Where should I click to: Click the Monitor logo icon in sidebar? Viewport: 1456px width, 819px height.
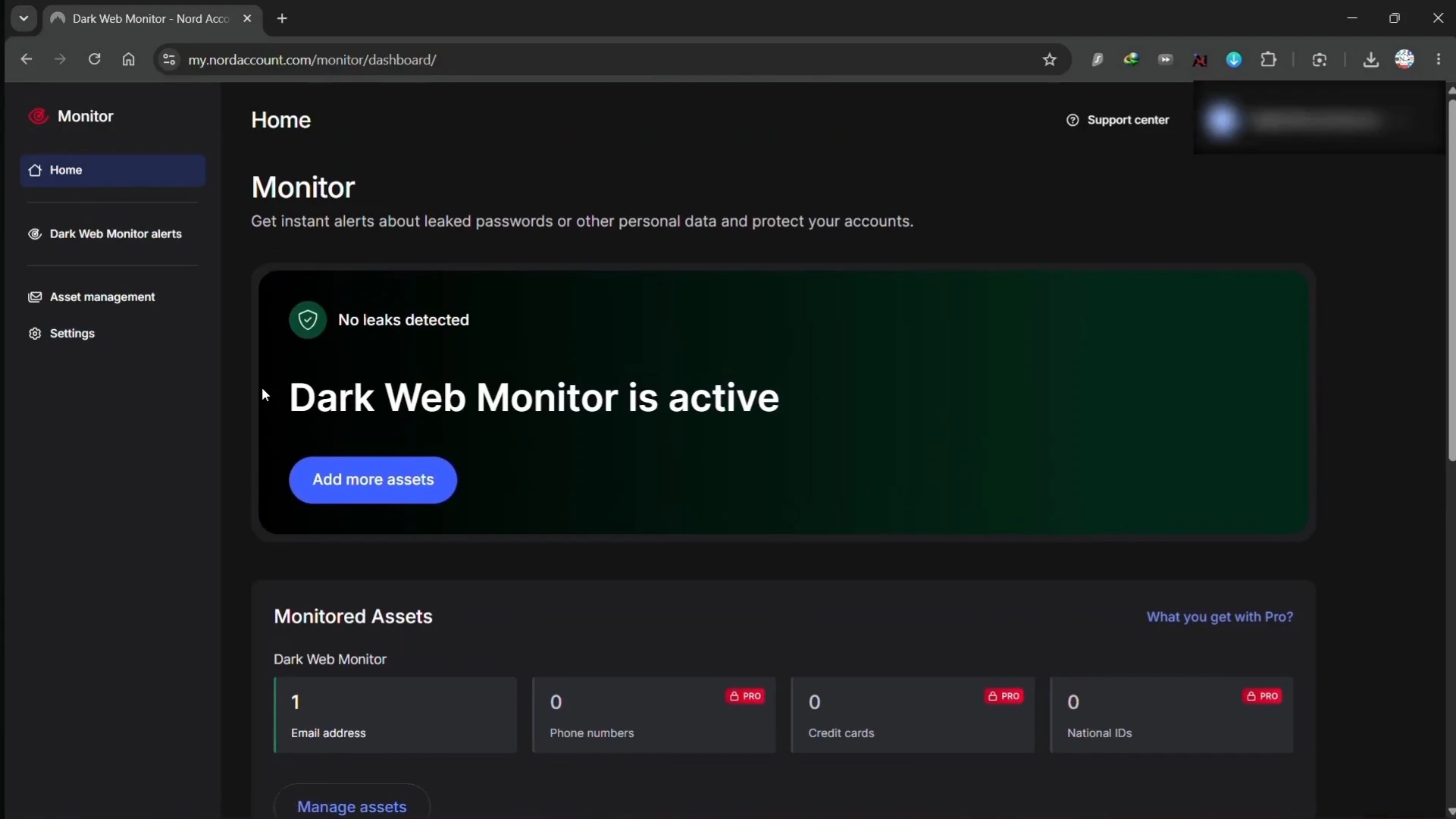tap(38, 116)
